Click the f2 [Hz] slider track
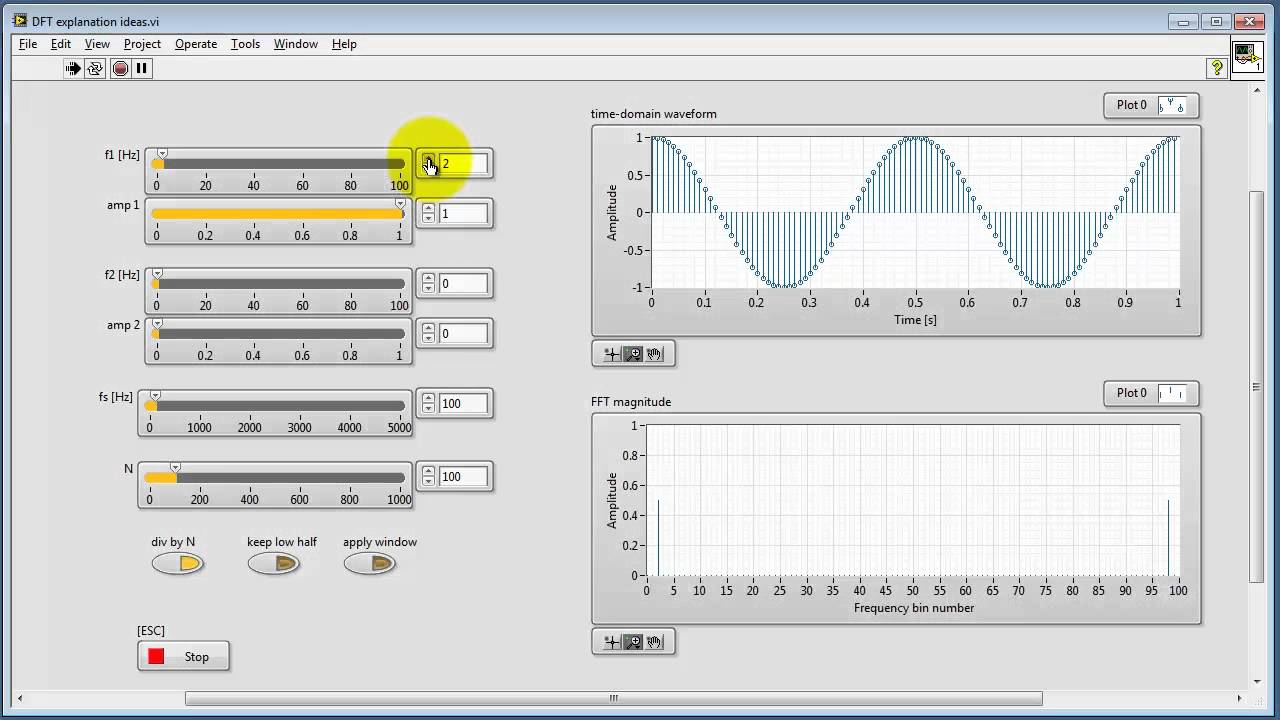The height and width of the screenshot is (720, 1280). coord(279,284)
